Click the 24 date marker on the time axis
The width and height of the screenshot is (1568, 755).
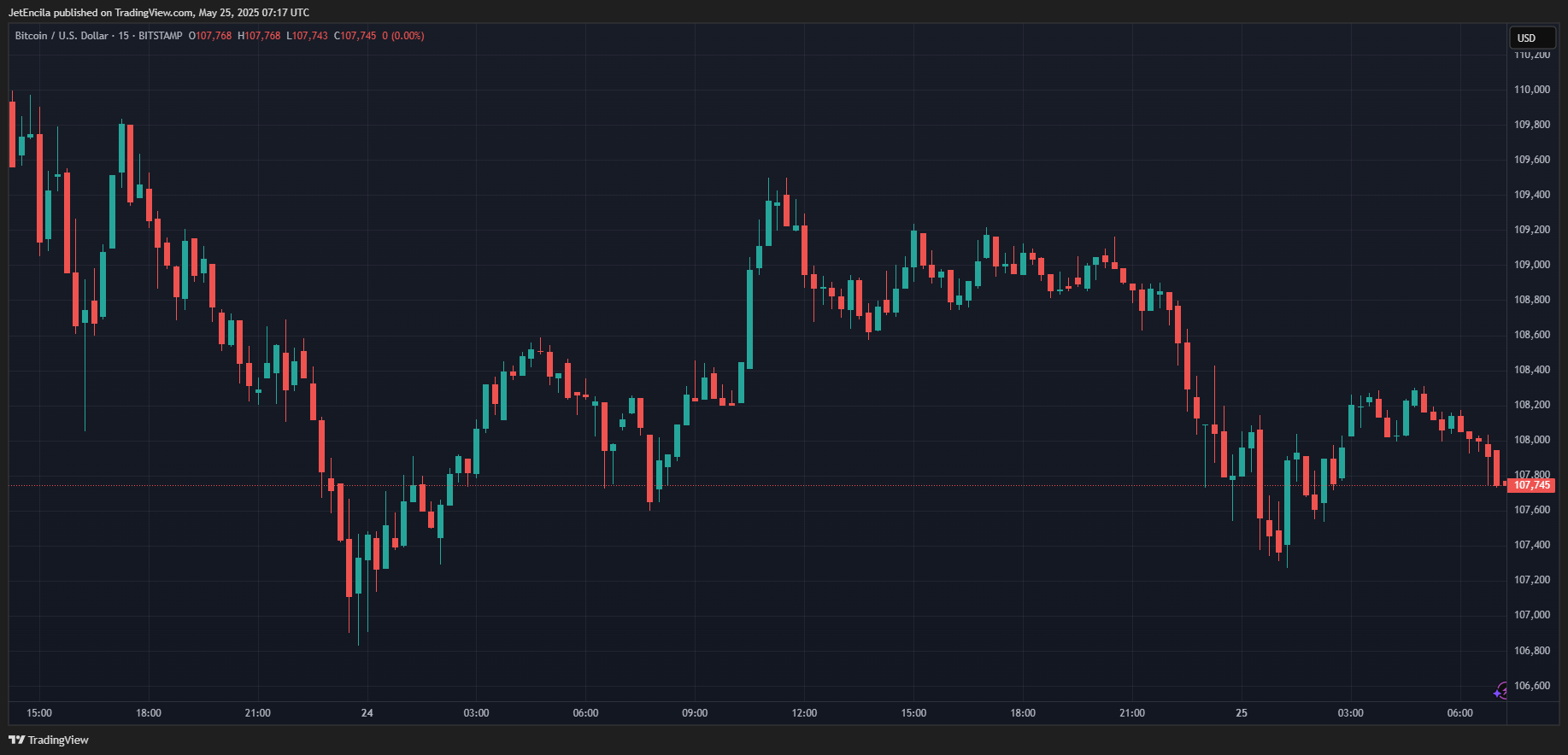click(367, 713)
